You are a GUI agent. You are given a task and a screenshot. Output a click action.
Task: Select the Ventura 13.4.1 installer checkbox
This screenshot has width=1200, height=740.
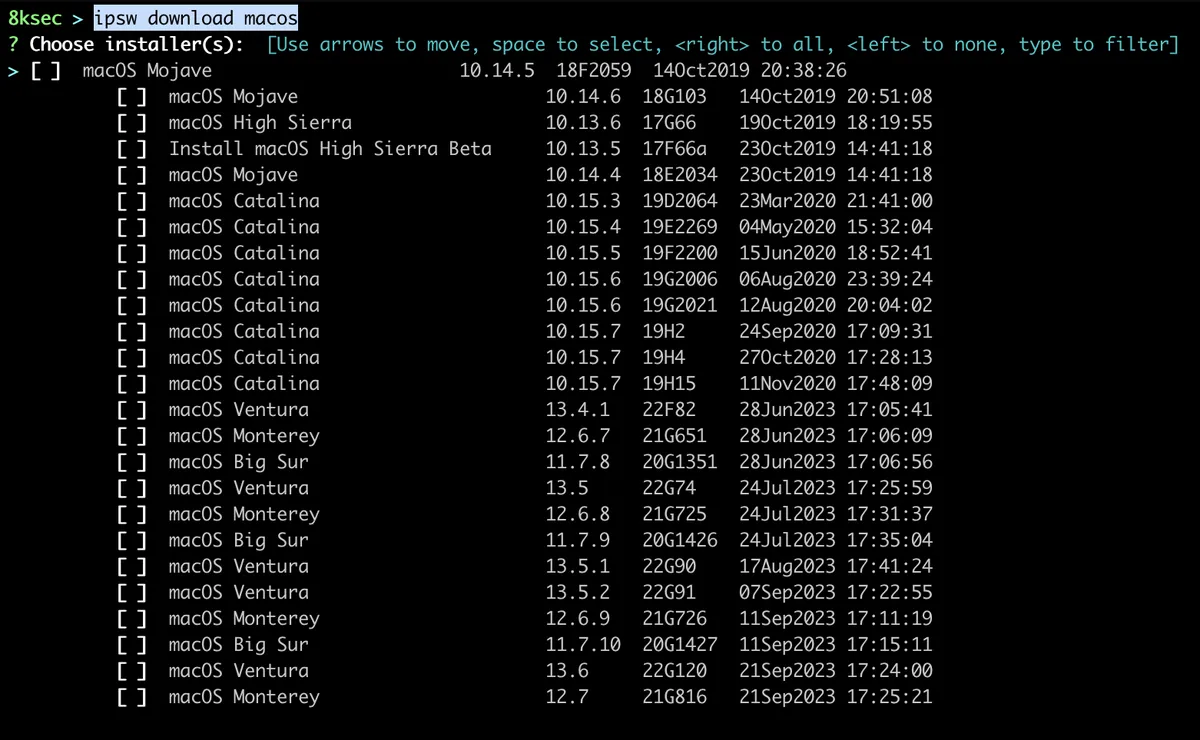pos(133,410)
